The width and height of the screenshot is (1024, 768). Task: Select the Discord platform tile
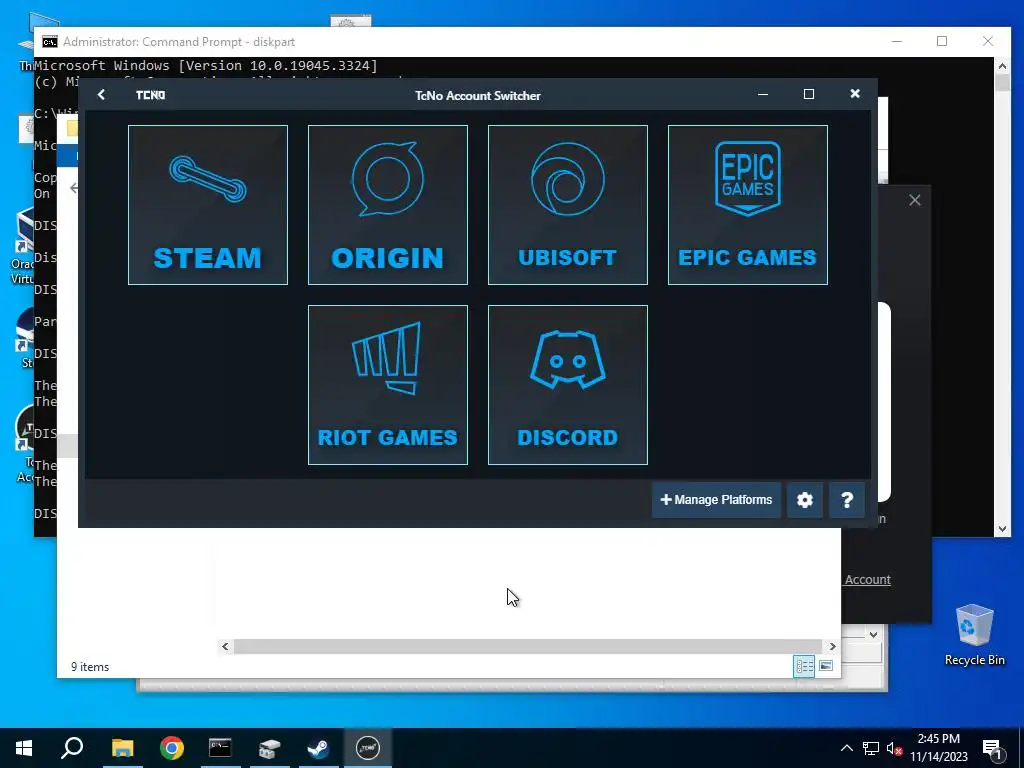(x=568, y=385)
